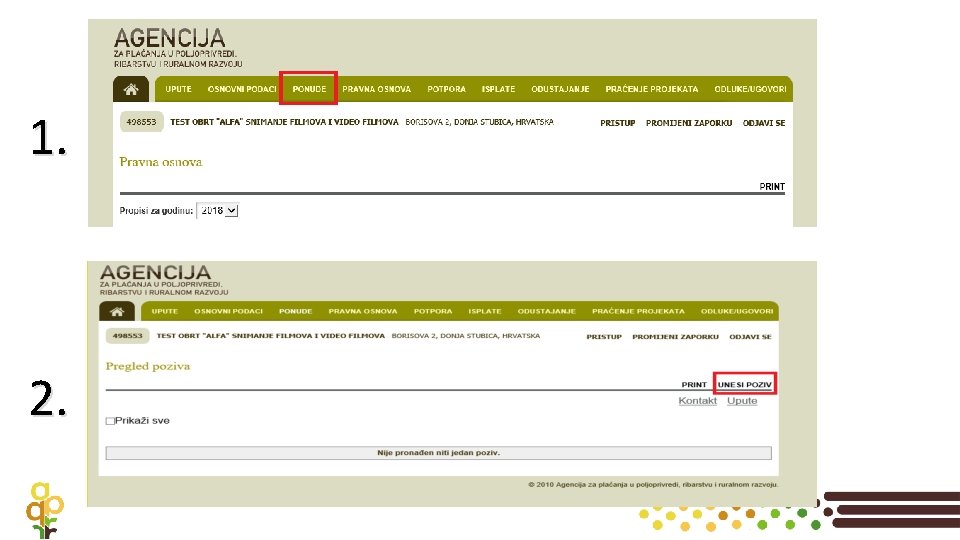Open ODLUKE/UGOVORI in the second screenshot

737,312
